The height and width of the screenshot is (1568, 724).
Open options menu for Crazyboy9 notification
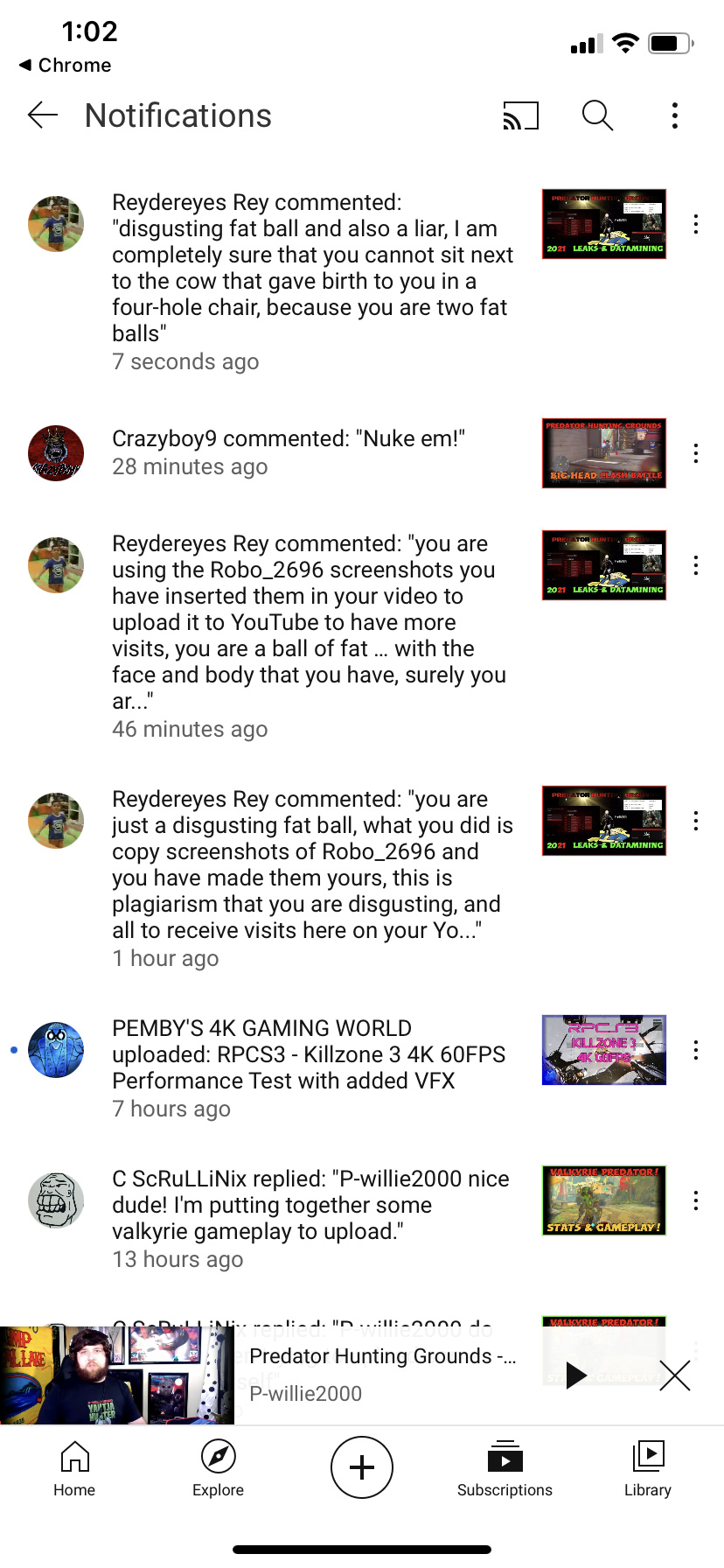(x=696, y=453)
